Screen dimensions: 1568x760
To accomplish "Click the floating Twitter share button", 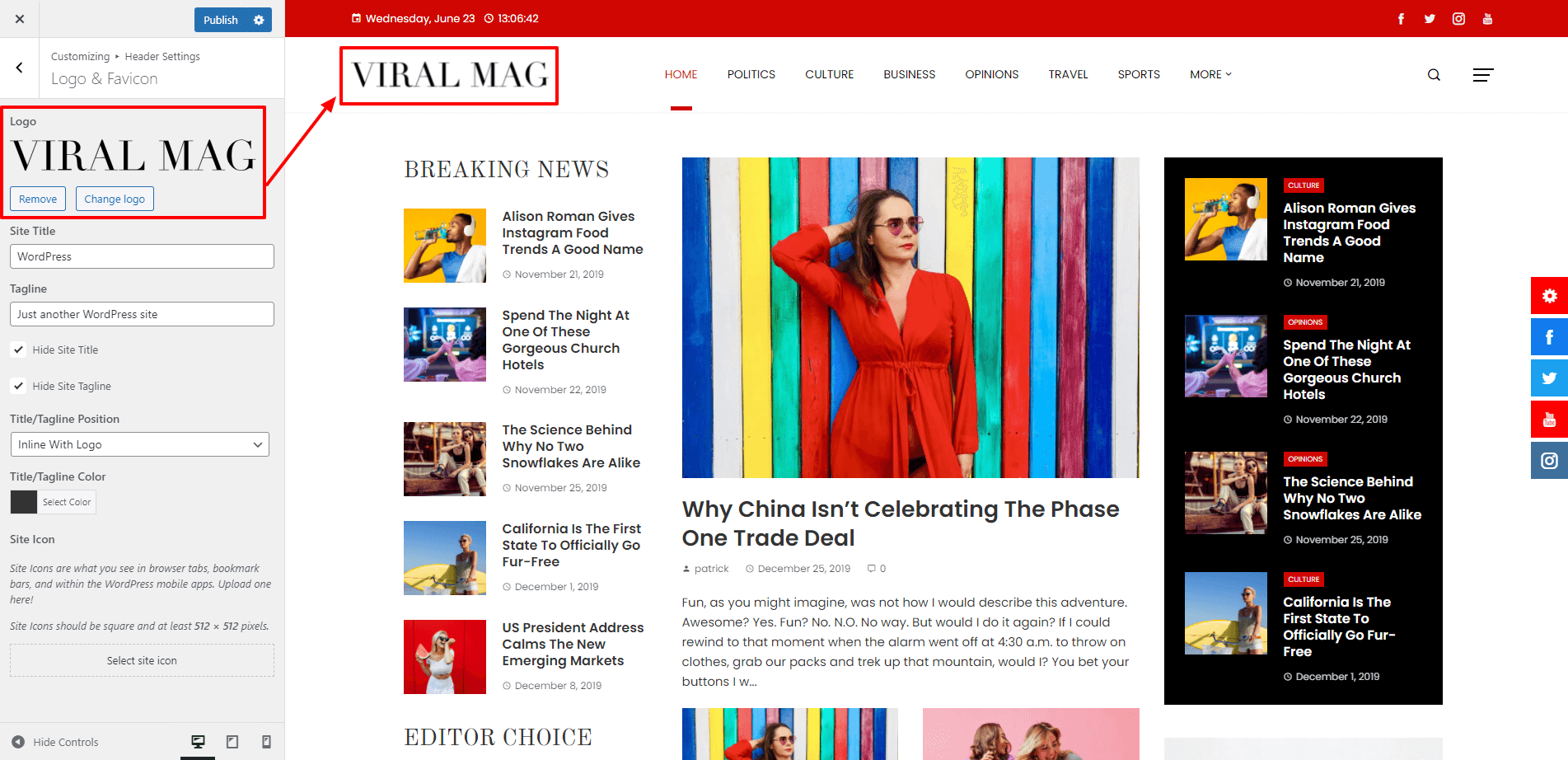I will (x=1549, y=378).
